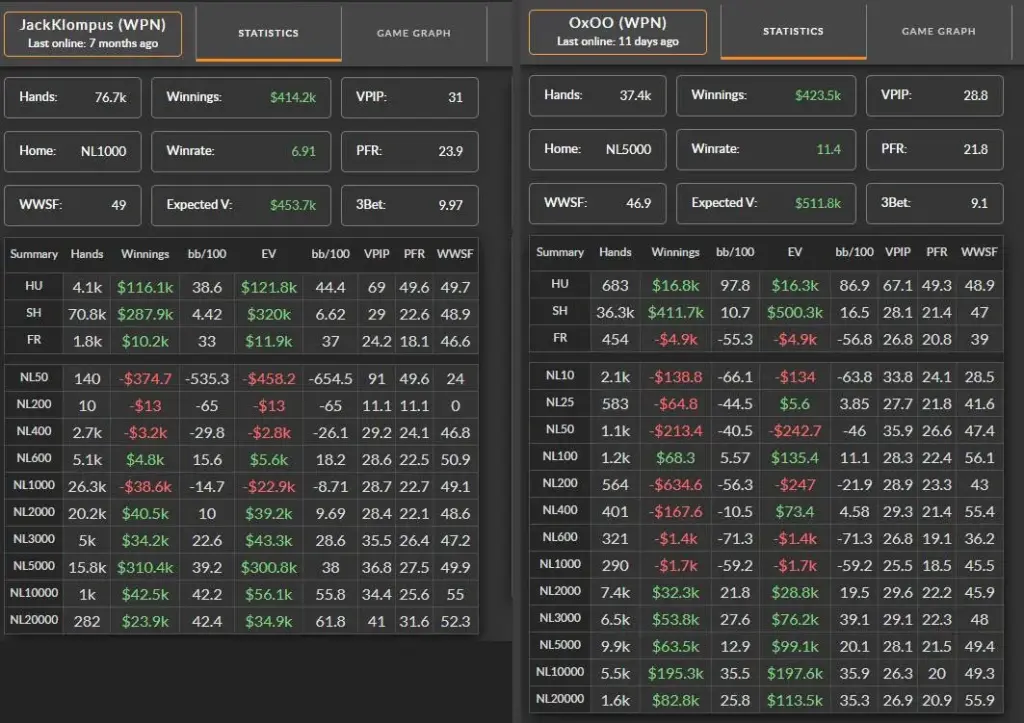Open Game Graph tab in JackKlompus panel
1024x723 pixels.
[x=414, y=33]
